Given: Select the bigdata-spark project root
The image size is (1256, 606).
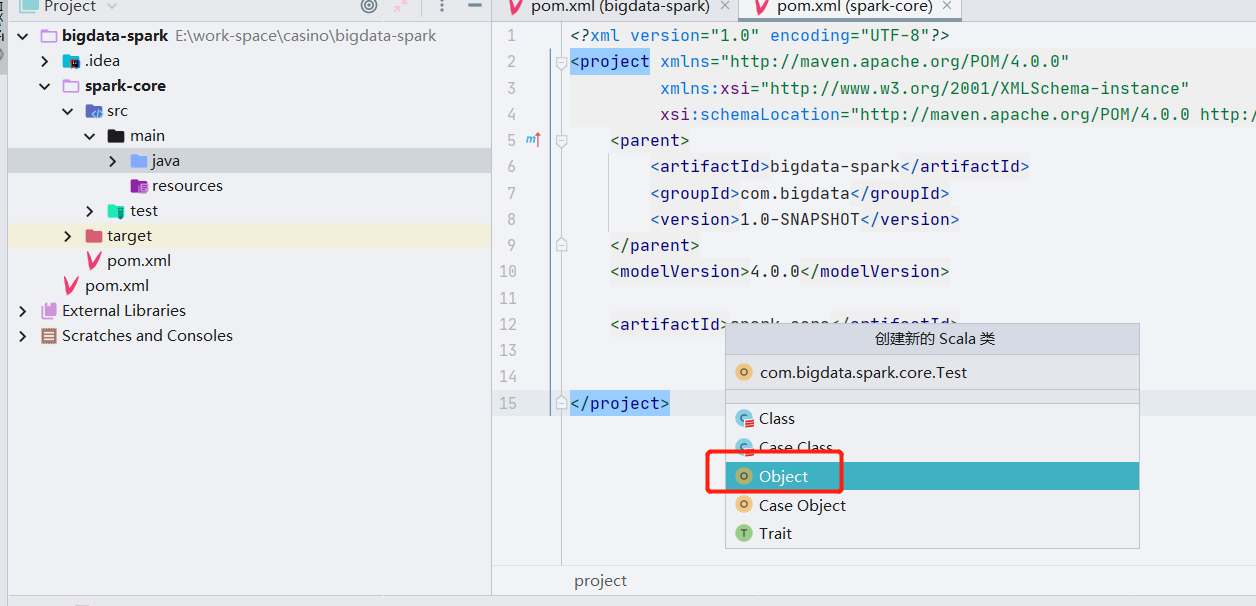Looking at the screenshot, I should click(249, 36).
